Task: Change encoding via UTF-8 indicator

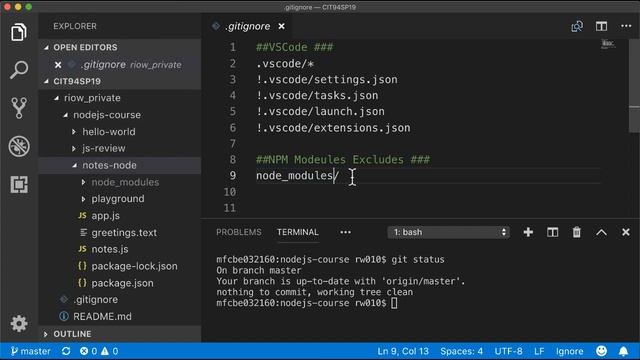Action: (509, 351)
